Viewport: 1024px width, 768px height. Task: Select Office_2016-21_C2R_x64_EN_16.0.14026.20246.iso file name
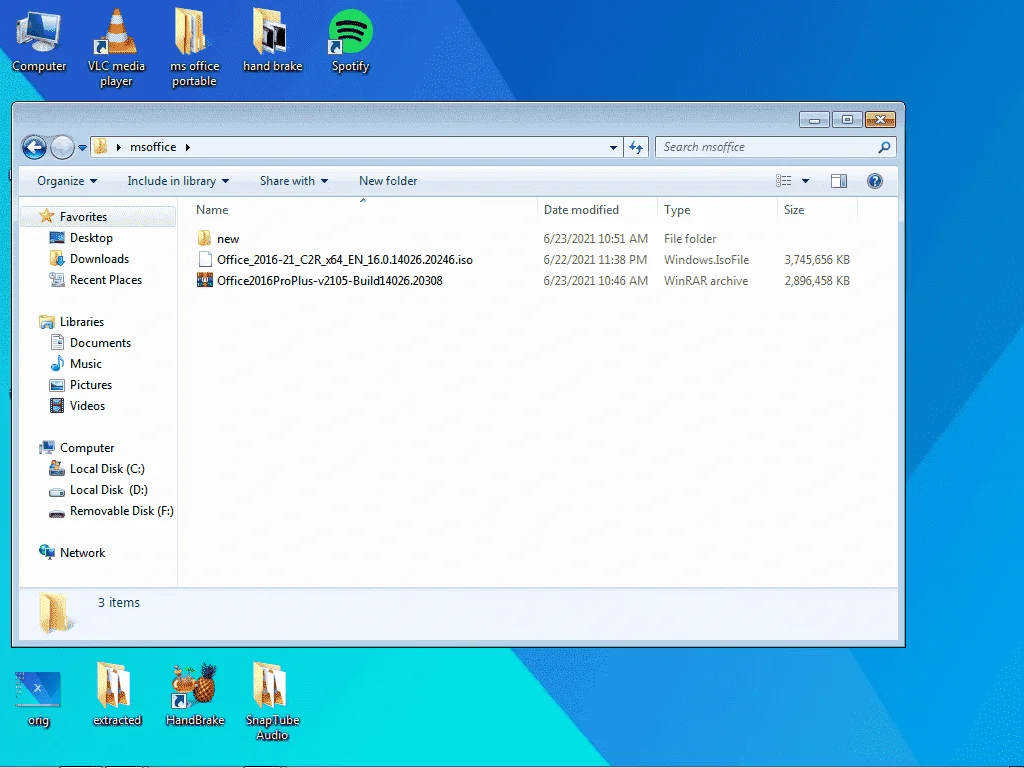pyautogui.click(x=345, y=259)
